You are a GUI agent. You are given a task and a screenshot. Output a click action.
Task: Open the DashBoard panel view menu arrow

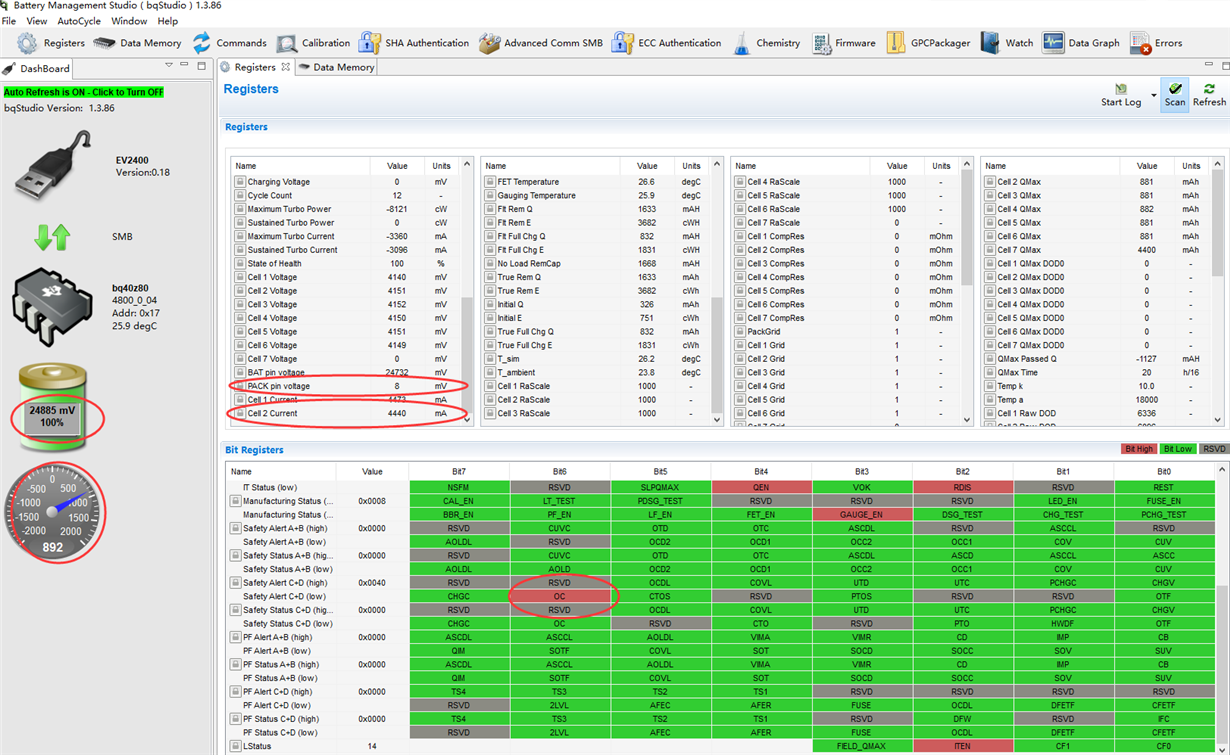(169, 66)
